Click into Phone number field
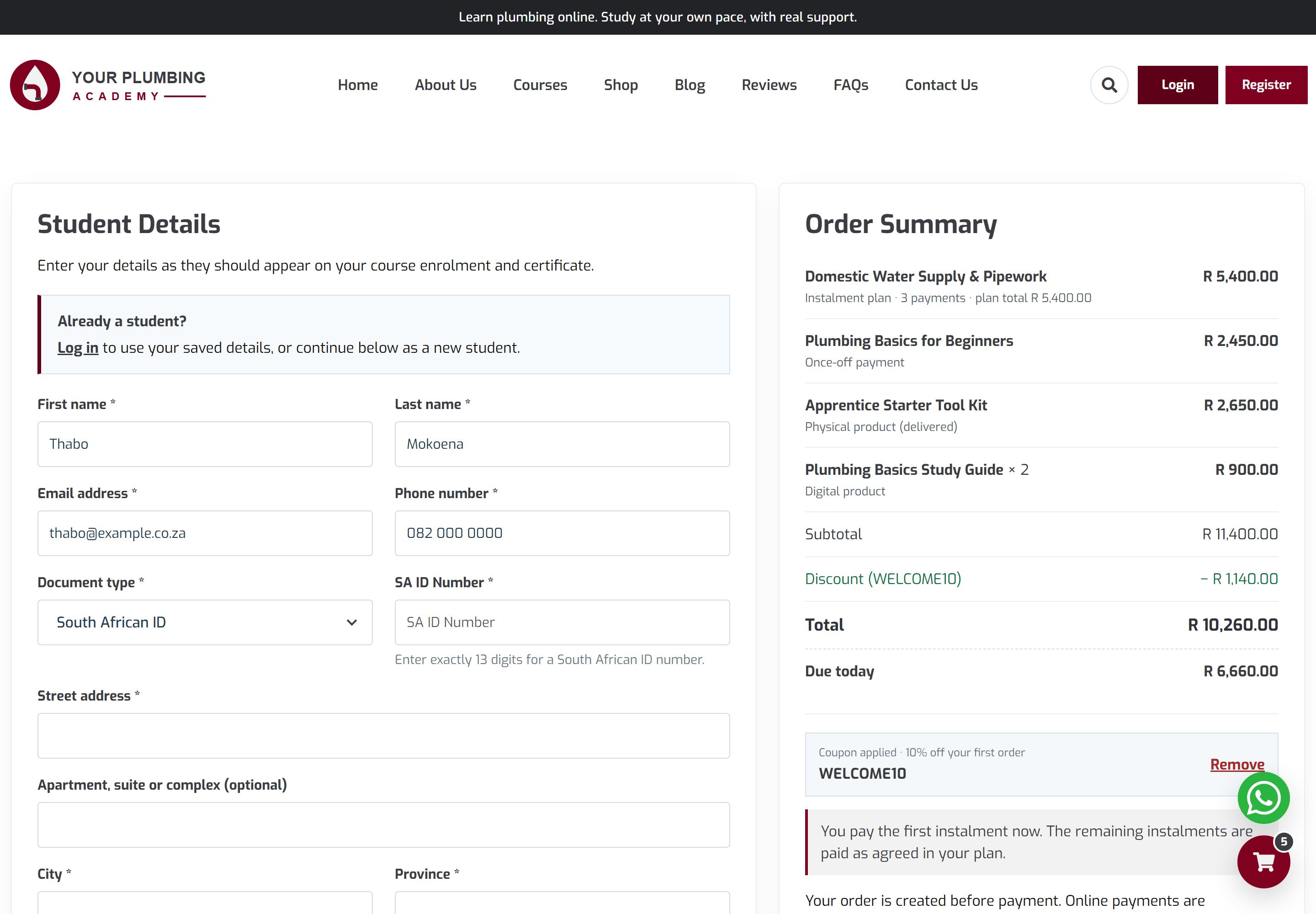The height and width of the screenshot is (914, 1316). 562,533
